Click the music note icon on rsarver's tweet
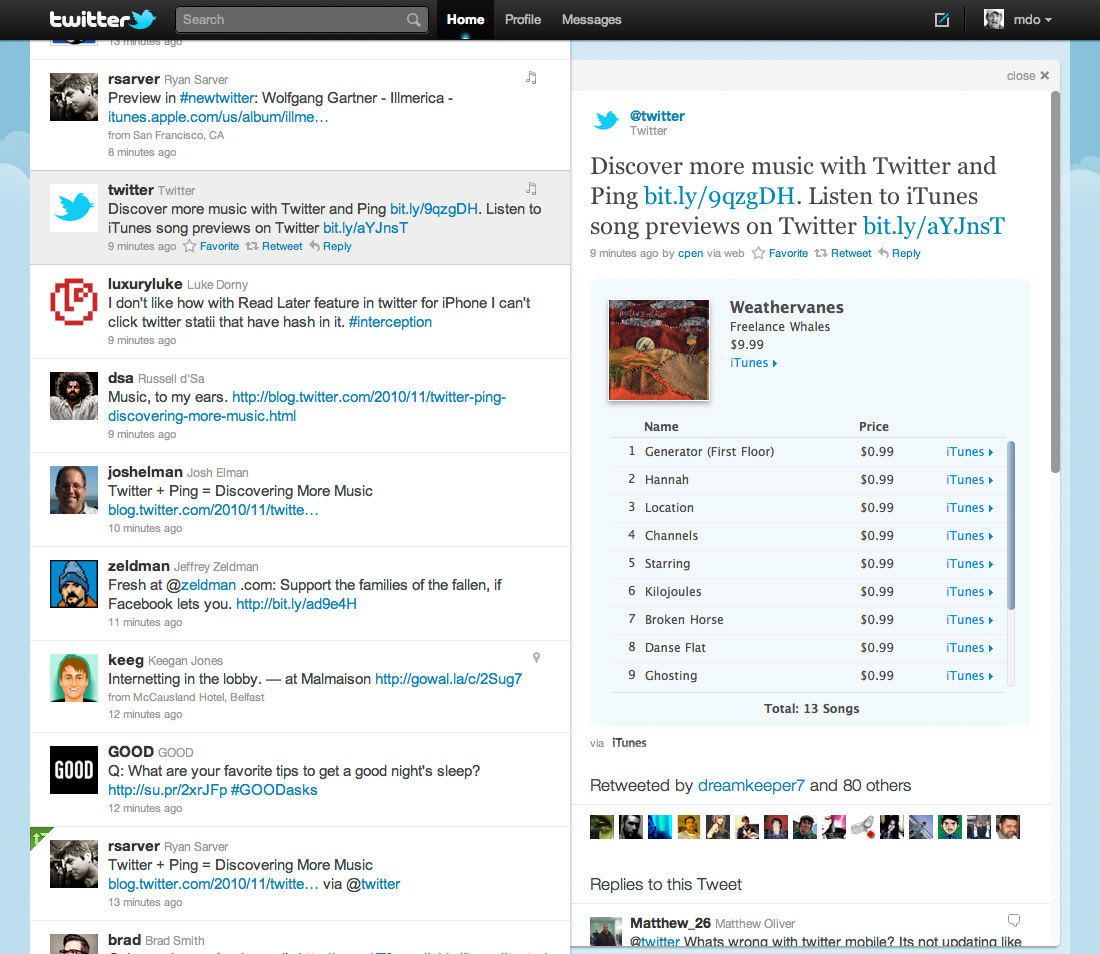The image size is (1100, 954). 531,77
